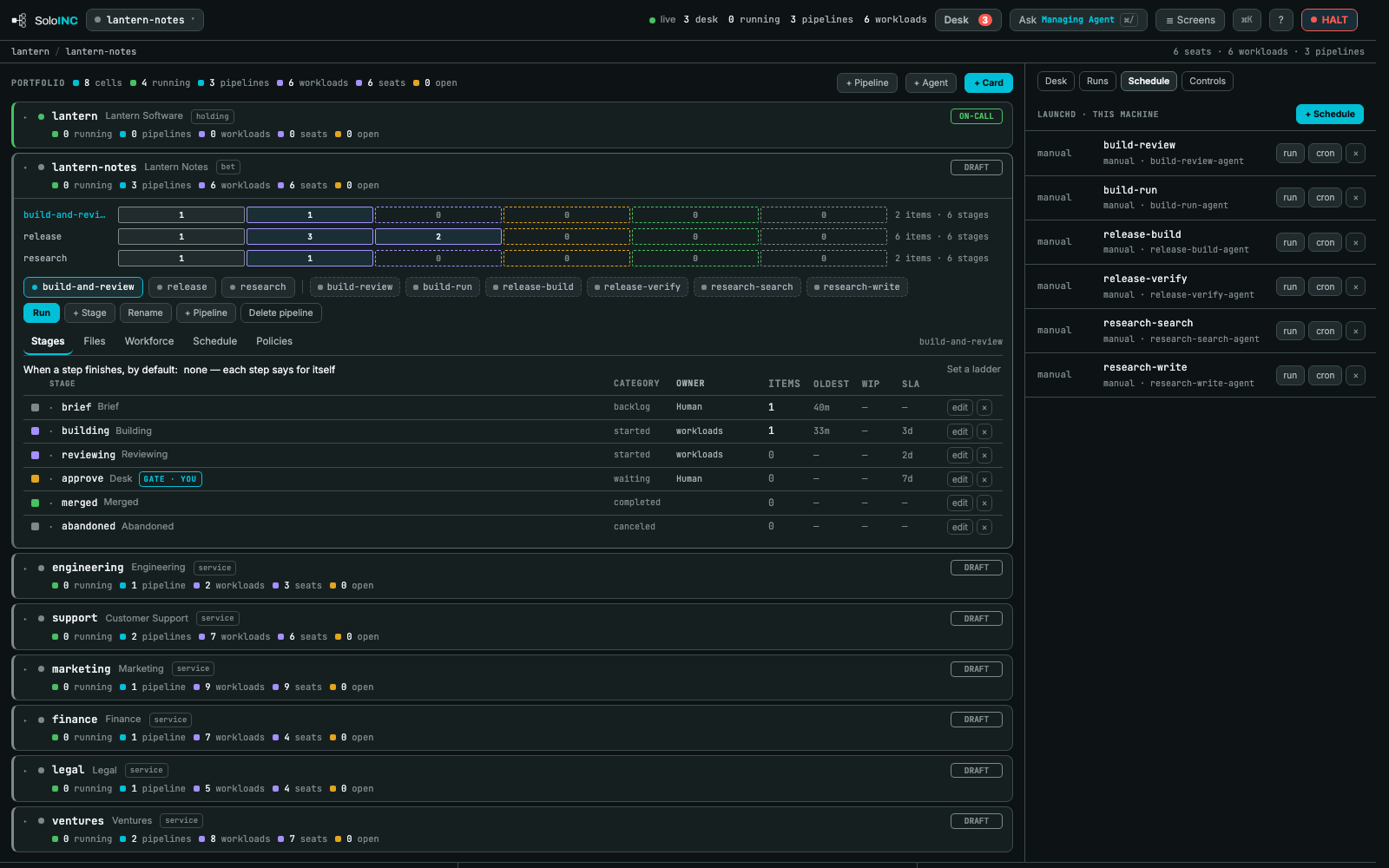Expand the marketing cell
Image resolution: width=1389 pixels, height=868 pixels.
26,670
